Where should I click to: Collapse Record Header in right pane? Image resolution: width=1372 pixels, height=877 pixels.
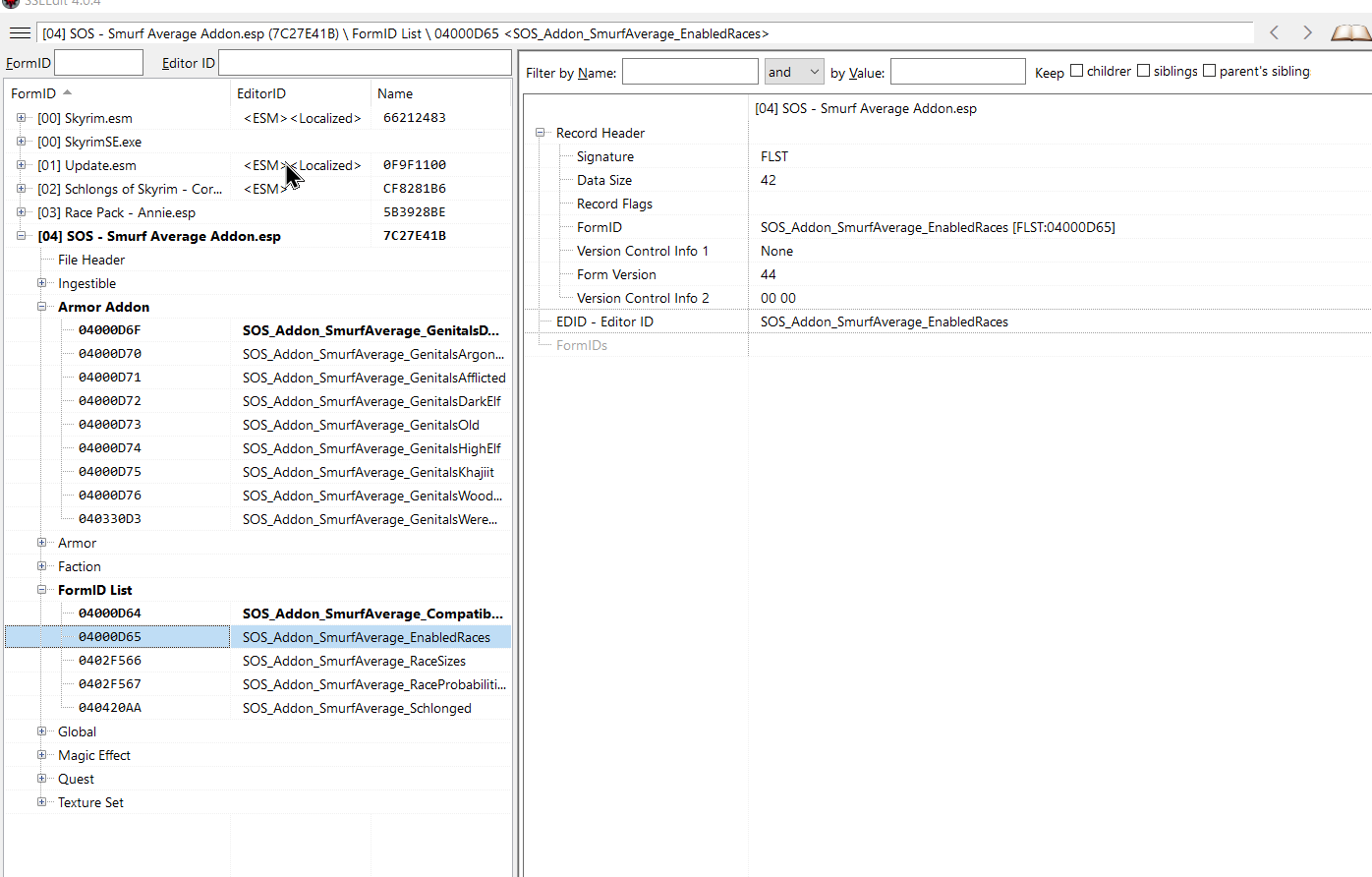[540, 133]
